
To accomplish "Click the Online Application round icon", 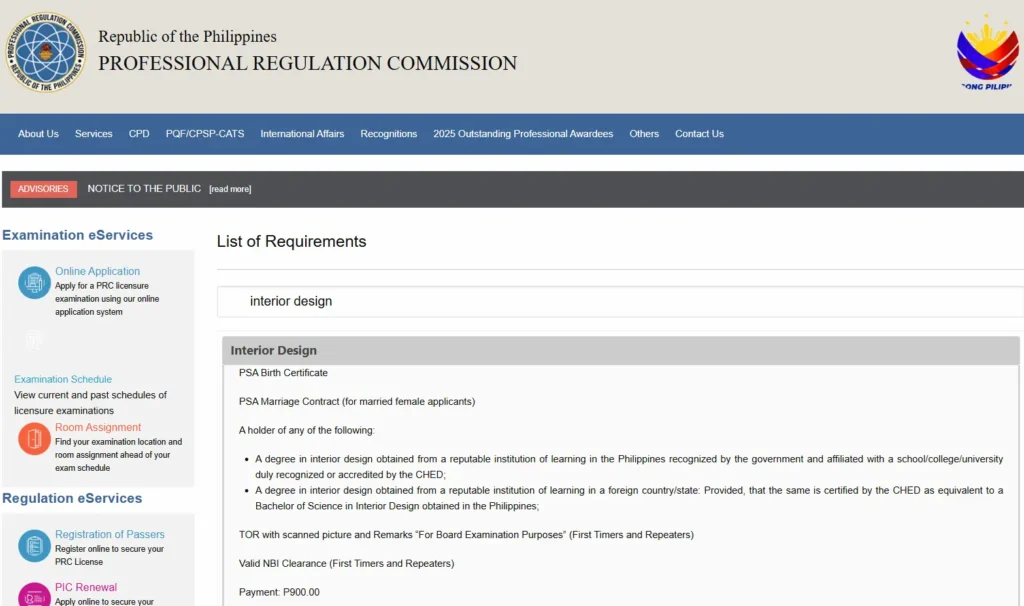I will (x=34, y=283).
